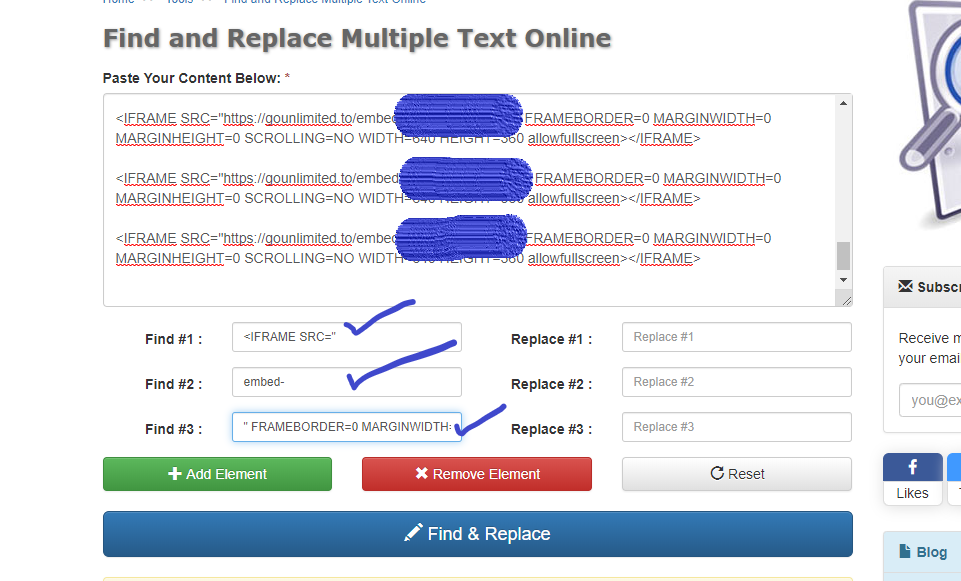This screenshot has height=581, width=961.
Task: Click the textarea resize handle
Action: tap(846, 300)
